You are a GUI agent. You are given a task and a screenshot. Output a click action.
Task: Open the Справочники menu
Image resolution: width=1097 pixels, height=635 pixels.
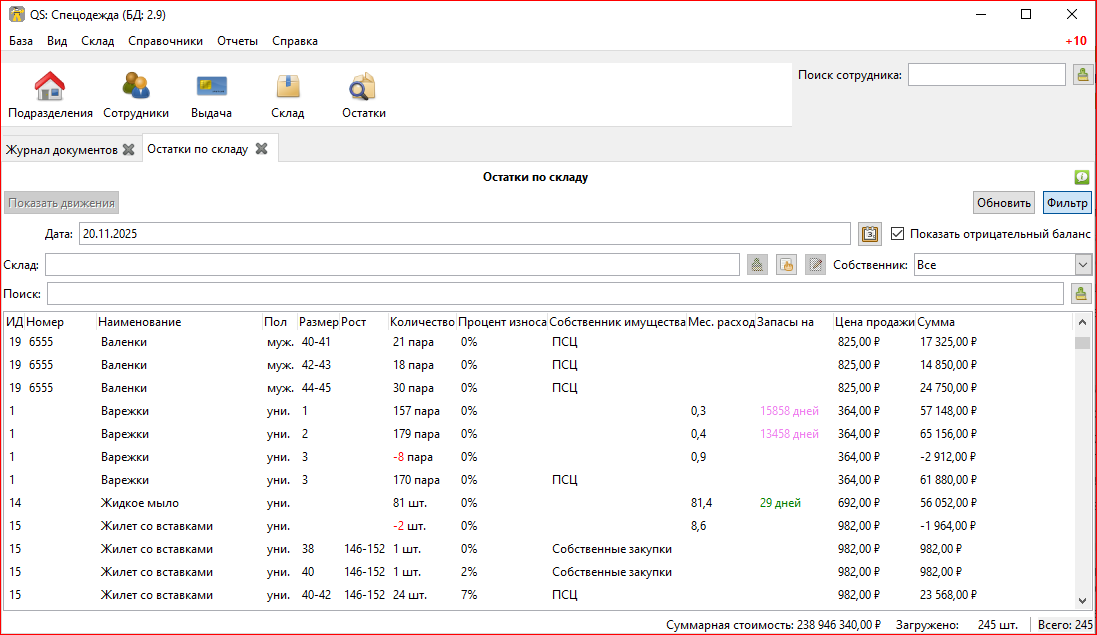click(x=165, y=41)
